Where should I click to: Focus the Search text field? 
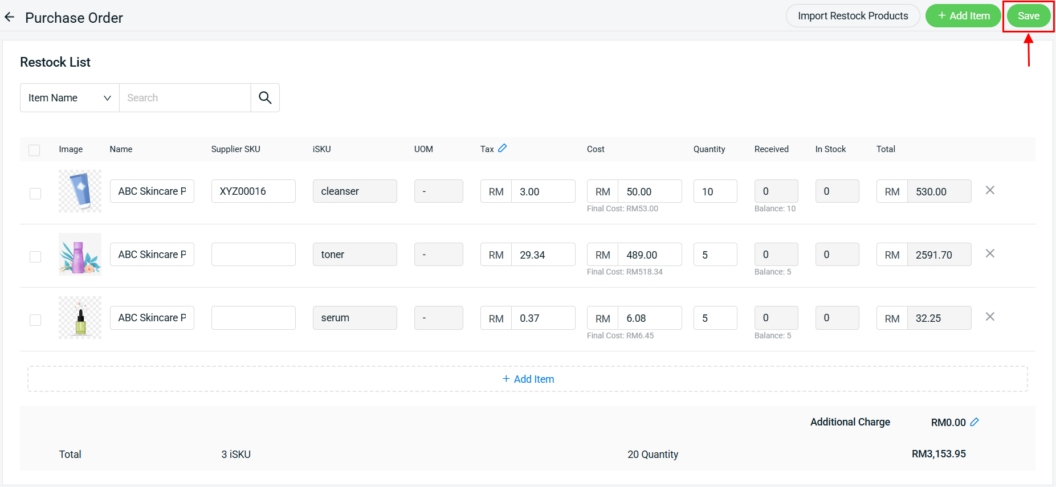(x=185, y=98)
